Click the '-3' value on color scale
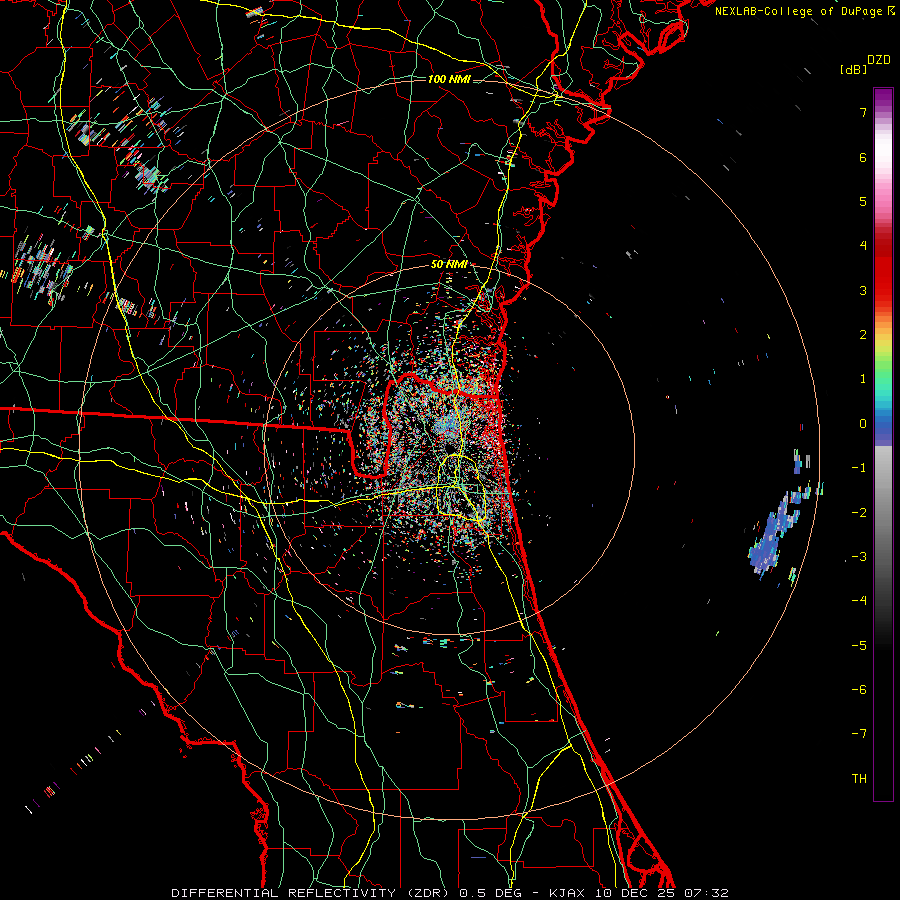Image resolution: width=900 pixels, height=900 pixels. [859, 557]
